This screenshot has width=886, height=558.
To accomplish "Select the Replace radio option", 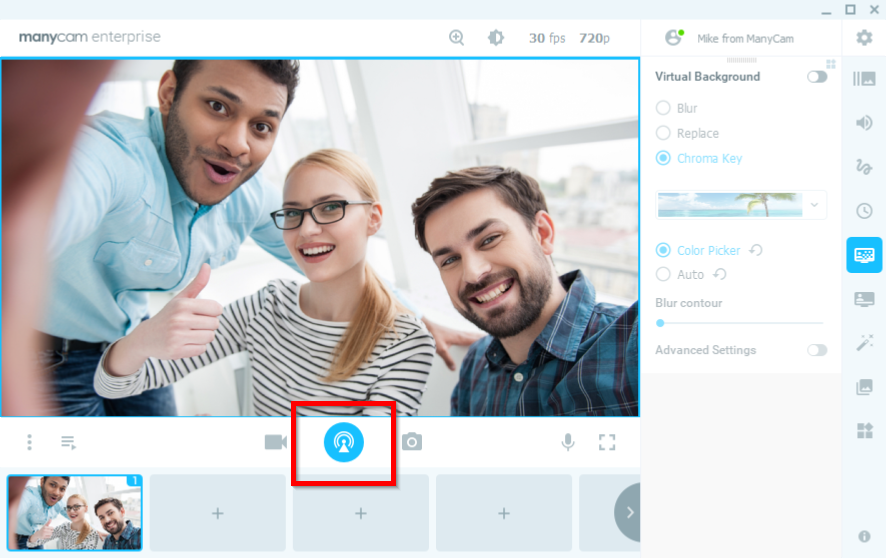I will pyautogui.click(x=663, y=133).
